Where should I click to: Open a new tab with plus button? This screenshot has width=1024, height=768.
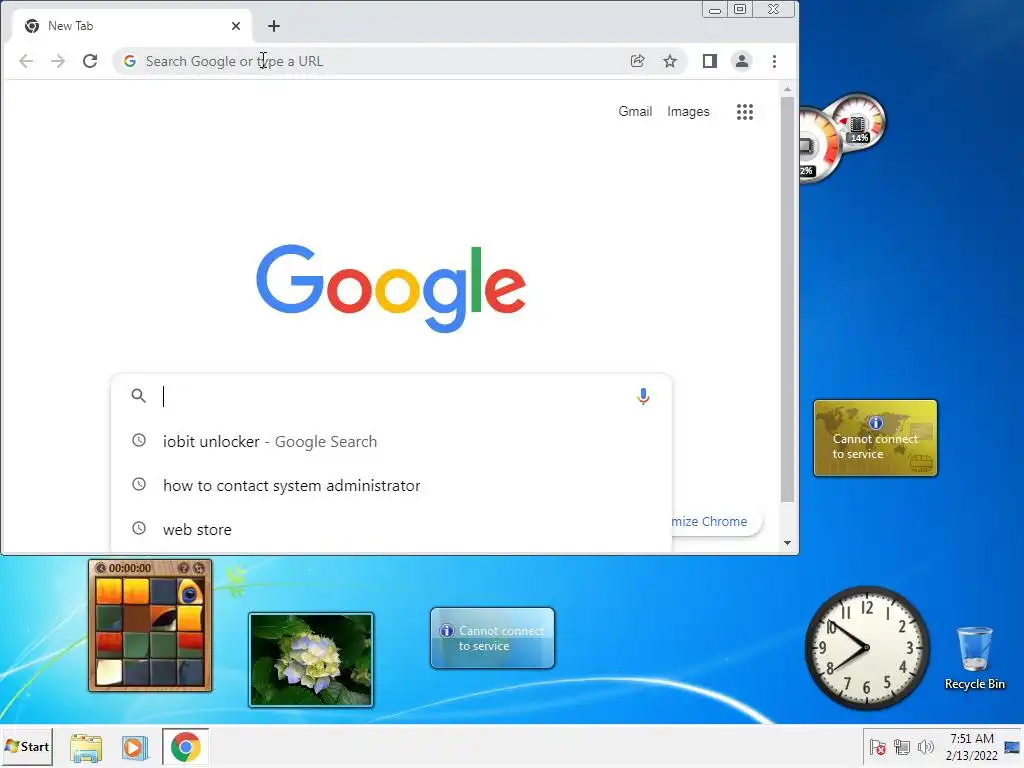(x=274, y=26)
